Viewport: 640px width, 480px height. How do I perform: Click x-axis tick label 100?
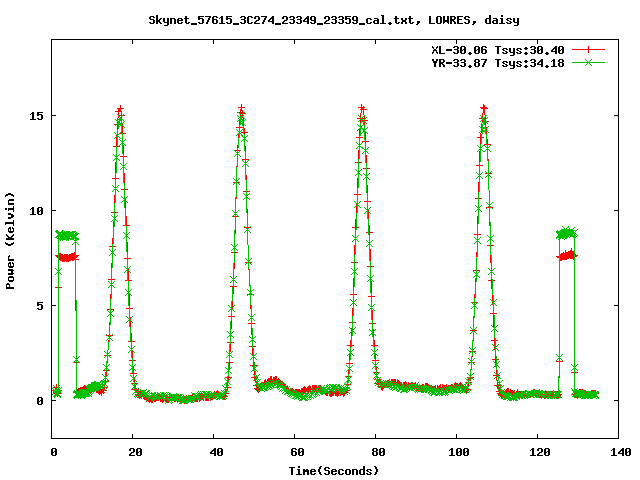tap(458, 452)
